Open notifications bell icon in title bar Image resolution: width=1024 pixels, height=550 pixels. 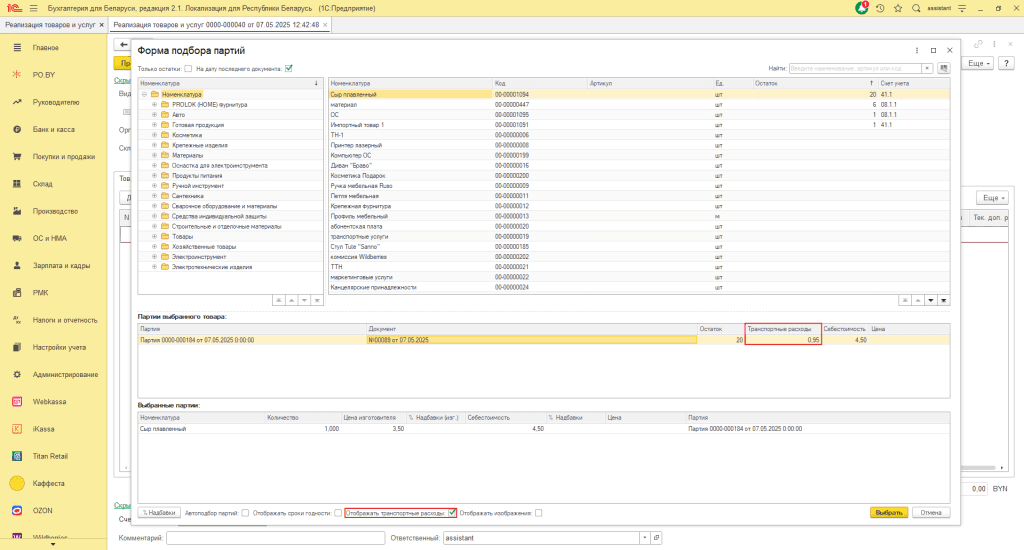click(861, 8)
